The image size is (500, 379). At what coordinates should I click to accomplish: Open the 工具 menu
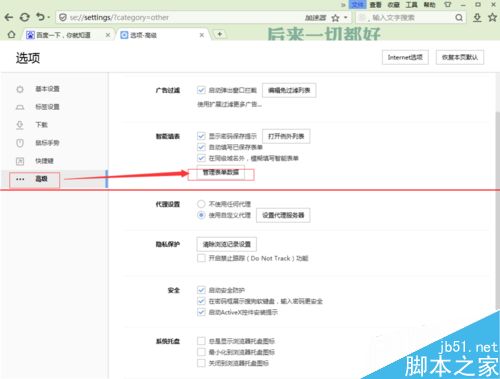[411, 5]
